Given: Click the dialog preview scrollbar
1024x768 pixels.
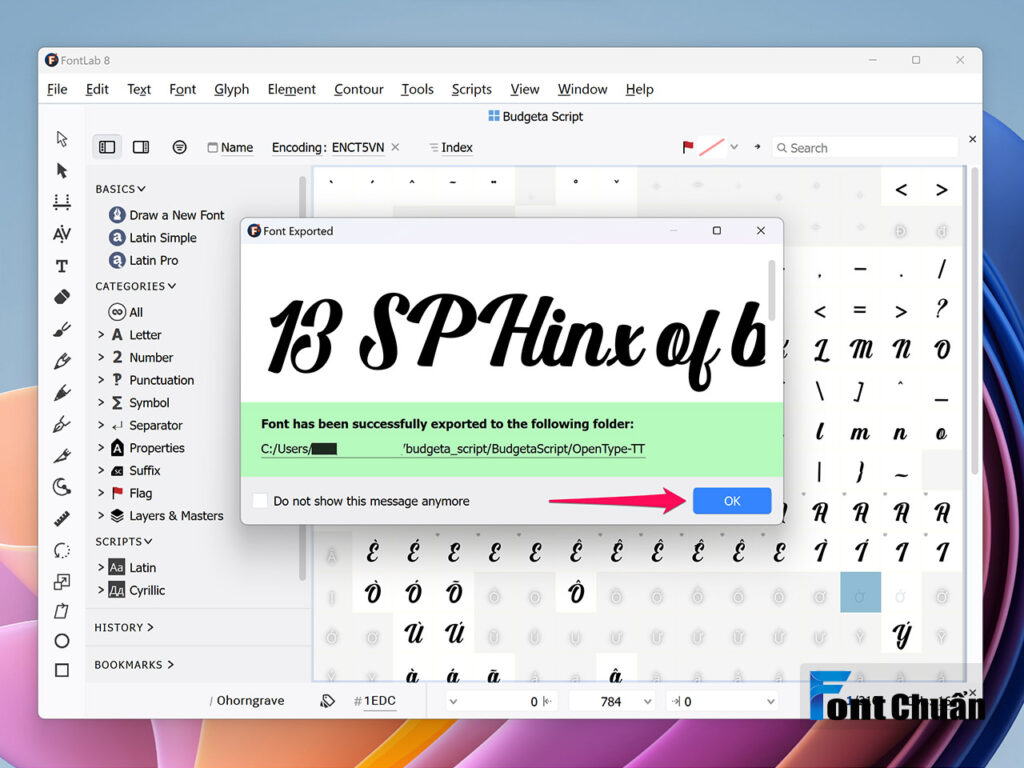Looking at the screenshot, I should pyautogui.click(x=772, y=291).
